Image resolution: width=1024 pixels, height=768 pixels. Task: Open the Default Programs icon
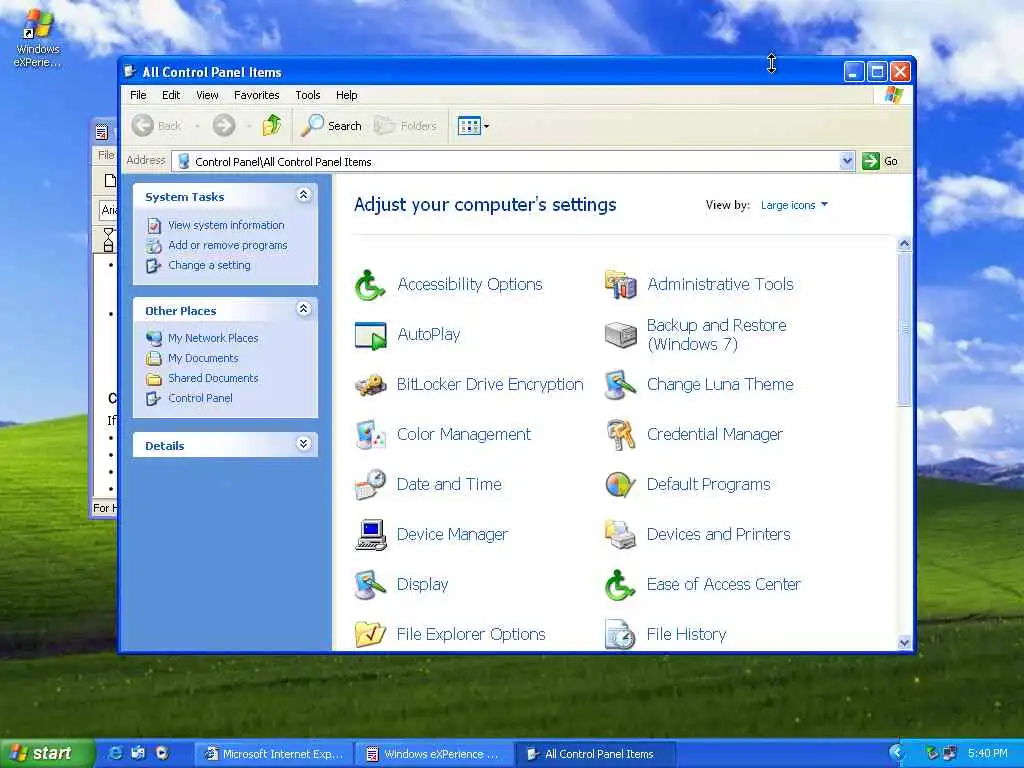tap(620, 485)
